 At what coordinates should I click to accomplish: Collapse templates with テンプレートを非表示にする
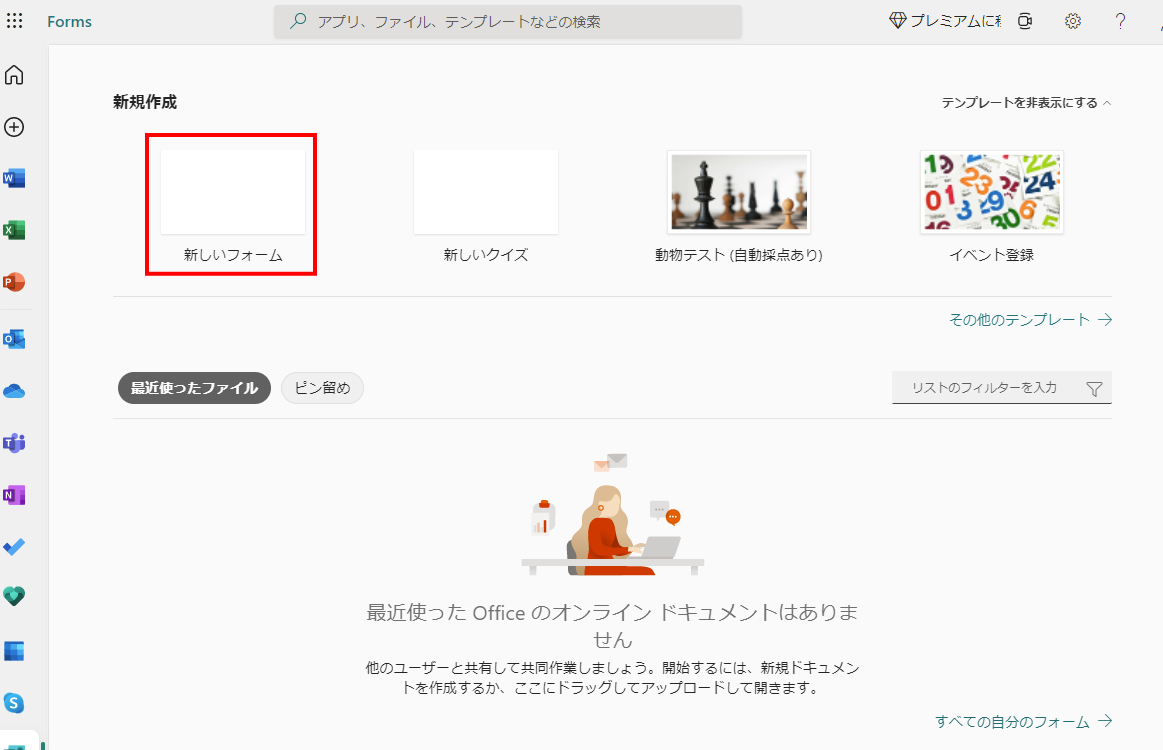(x=1027, y=102)
